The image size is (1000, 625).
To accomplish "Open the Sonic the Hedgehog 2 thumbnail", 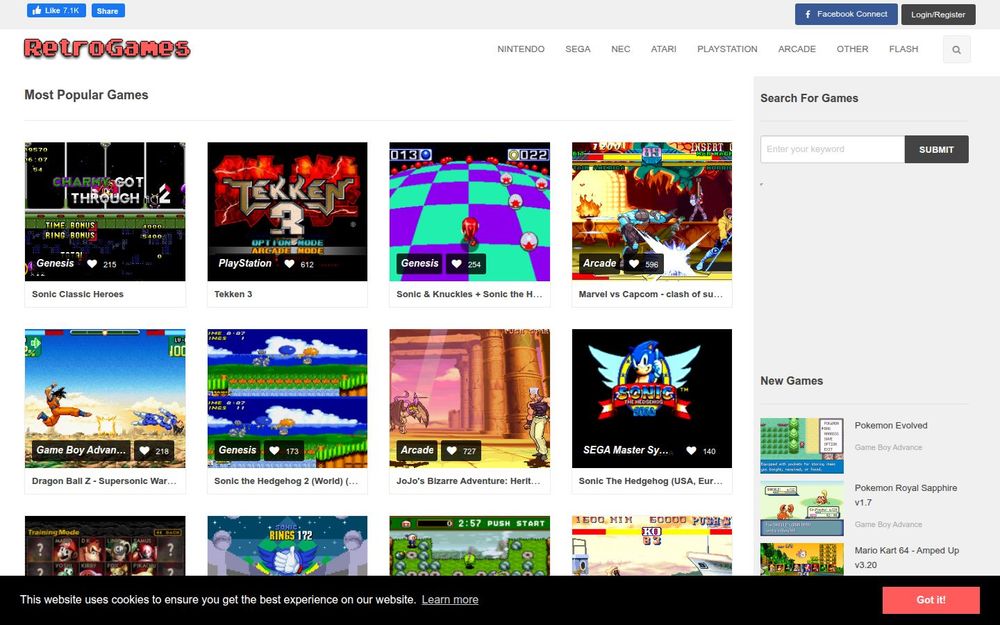I will click(x=288, y=398).
